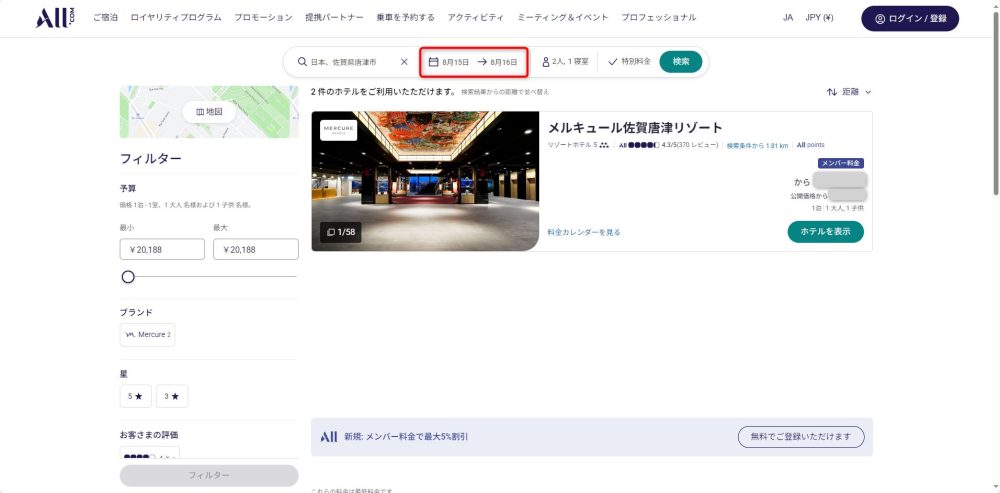Edit the destination field 日本、佐賀県唐津市
Viewport: 1000px width, 493px height.
click(343, 62)
